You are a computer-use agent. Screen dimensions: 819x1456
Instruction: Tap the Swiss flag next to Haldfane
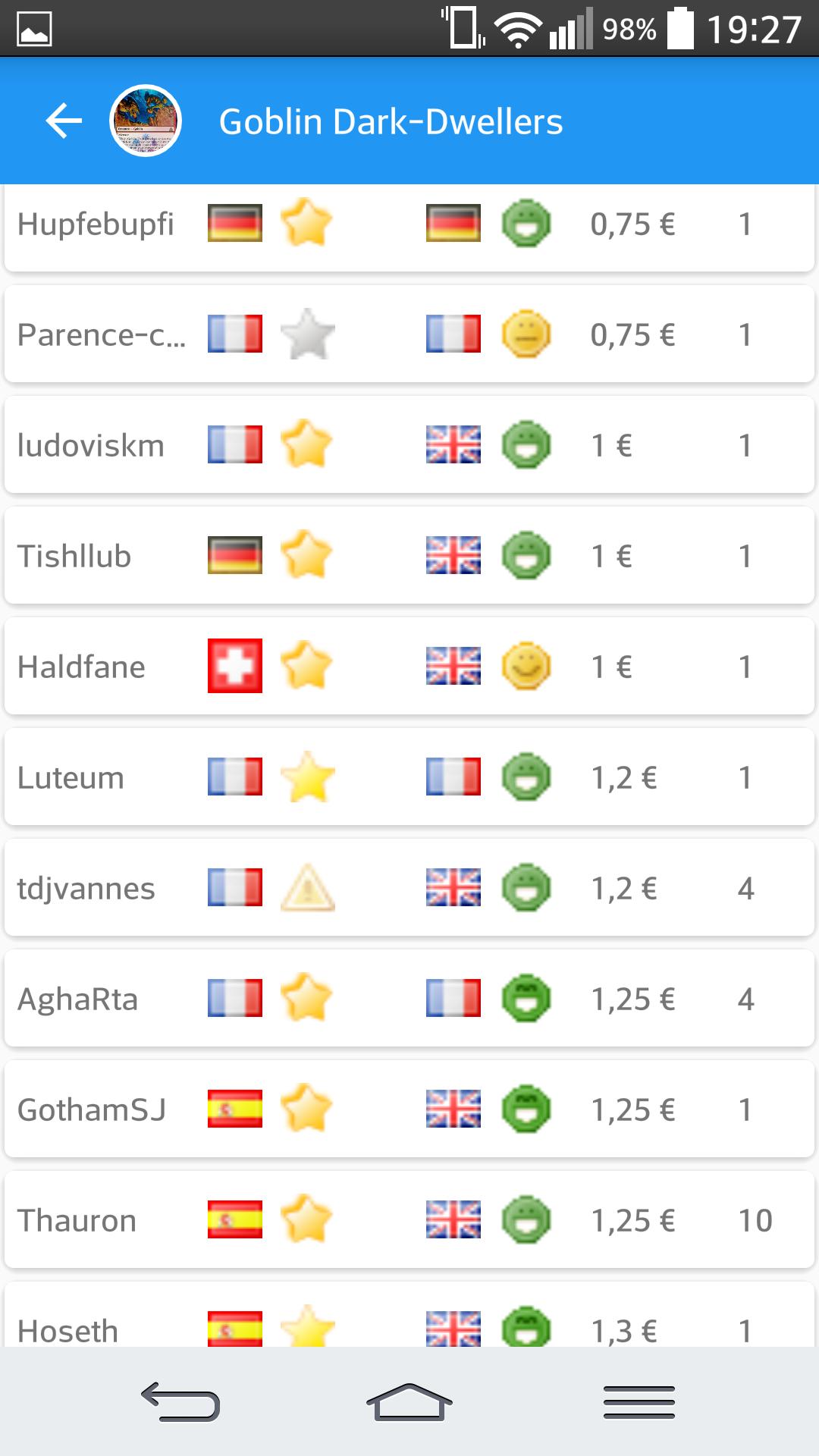pyautogui.click(x=235, y=667)
